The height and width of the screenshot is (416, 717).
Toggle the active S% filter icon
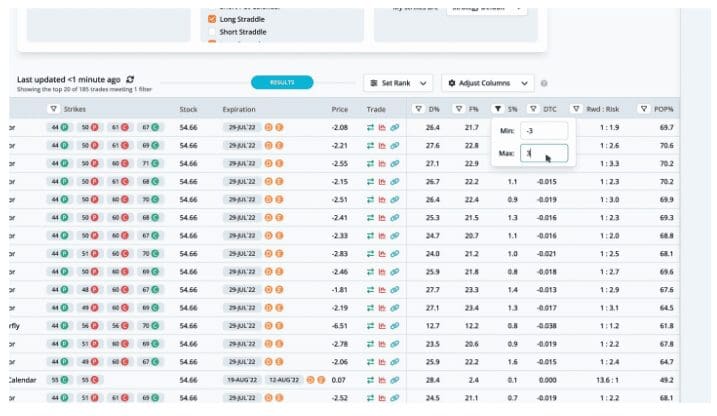(498, 109)
